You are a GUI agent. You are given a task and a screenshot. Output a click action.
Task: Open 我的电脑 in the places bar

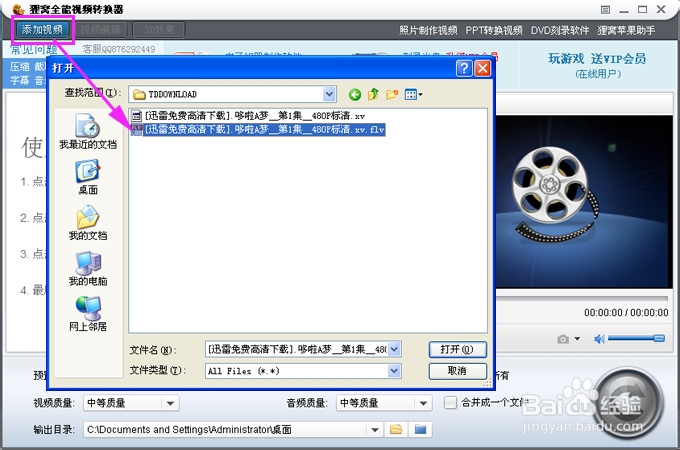[88, 269]
